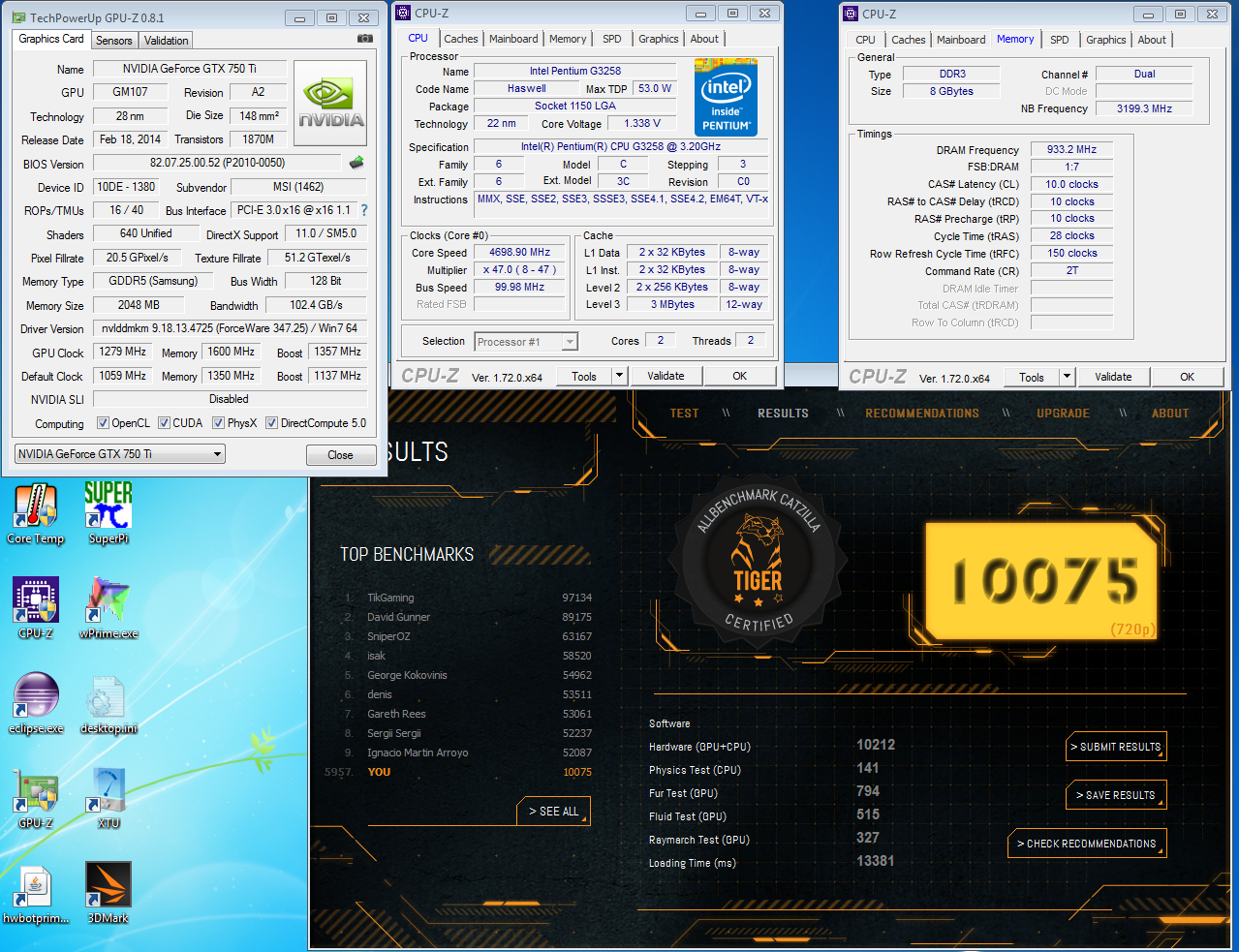Click the Tiger Certified badge
1239x952 pixels.
click(x=758, y=561)
